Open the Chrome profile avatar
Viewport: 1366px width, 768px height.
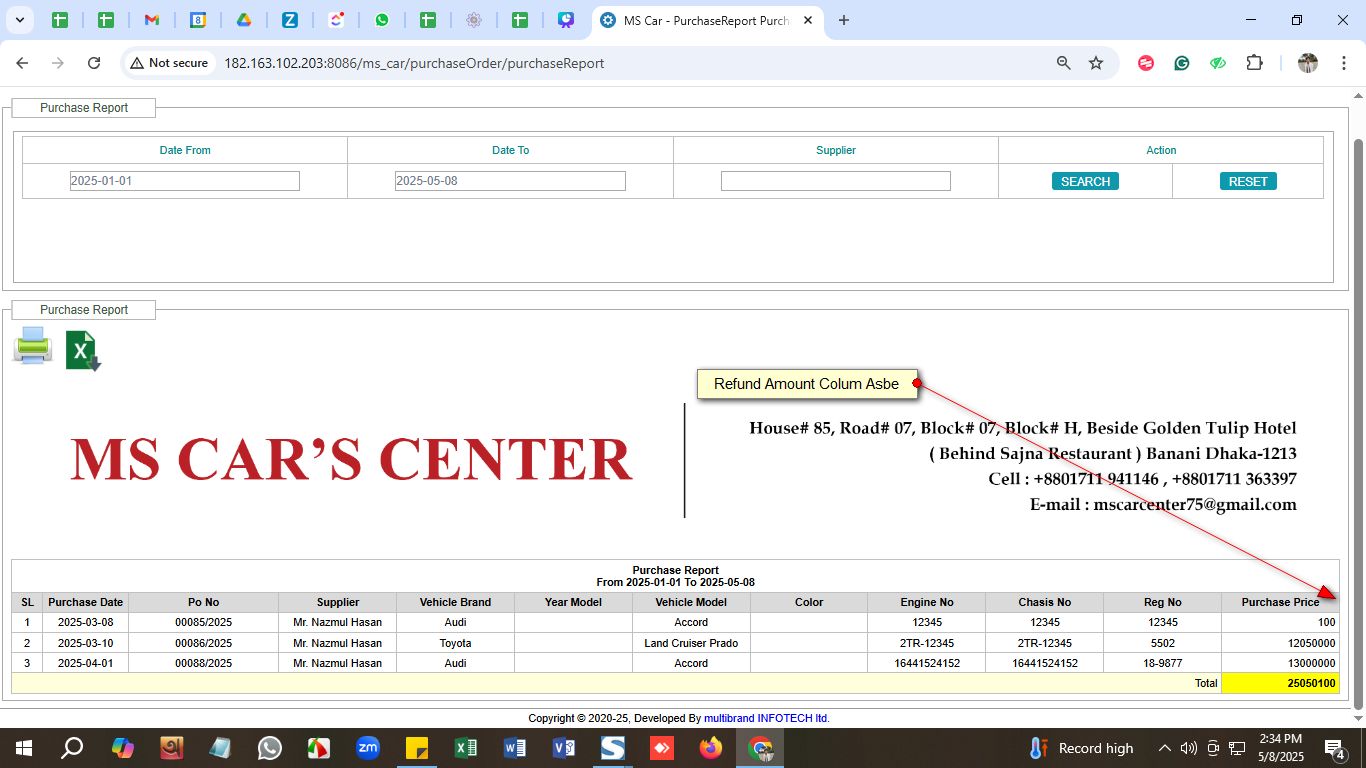[1308, 63]
